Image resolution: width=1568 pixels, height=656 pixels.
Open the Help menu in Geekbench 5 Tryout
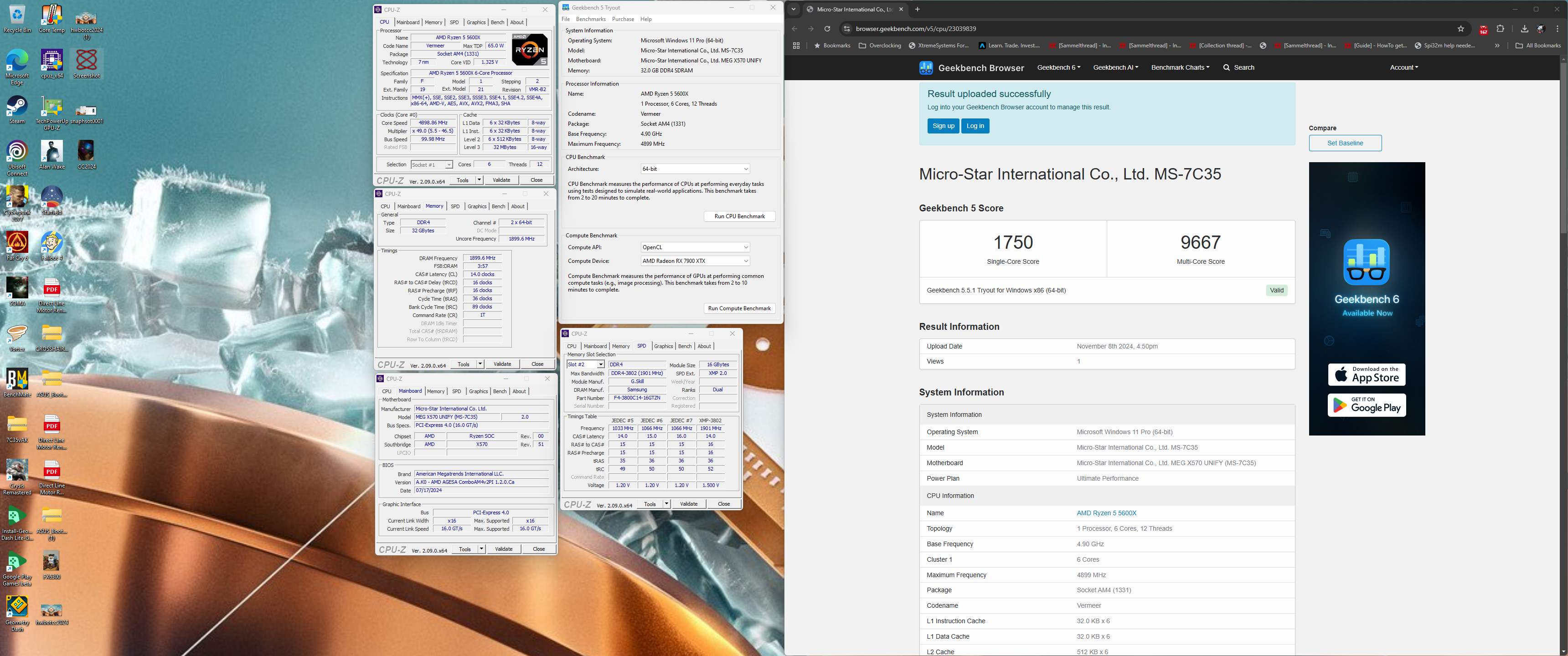[646, 20]
